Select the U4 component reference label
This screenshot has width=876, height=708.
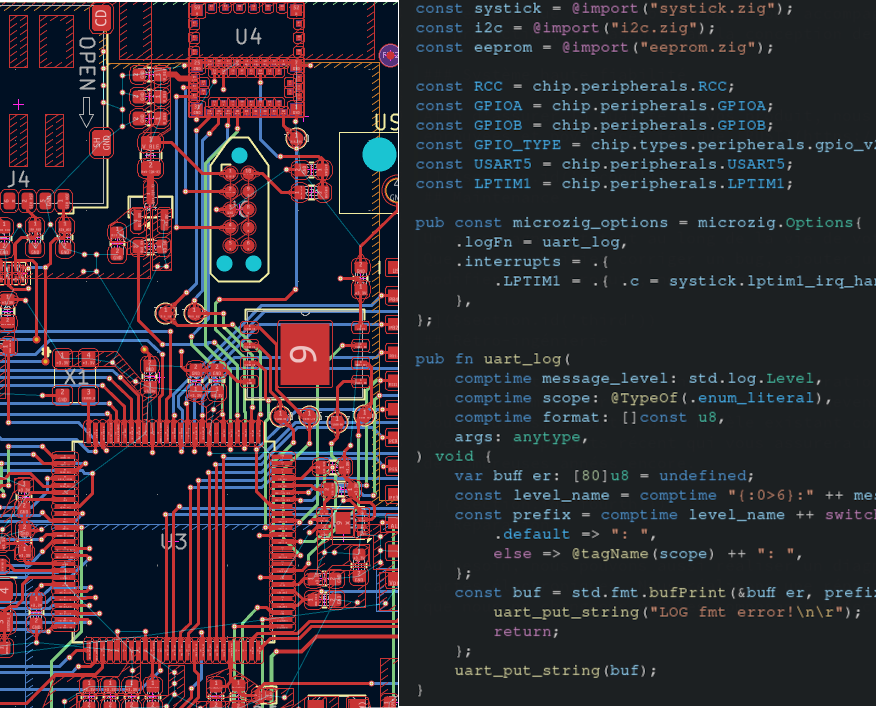[248, 37]
